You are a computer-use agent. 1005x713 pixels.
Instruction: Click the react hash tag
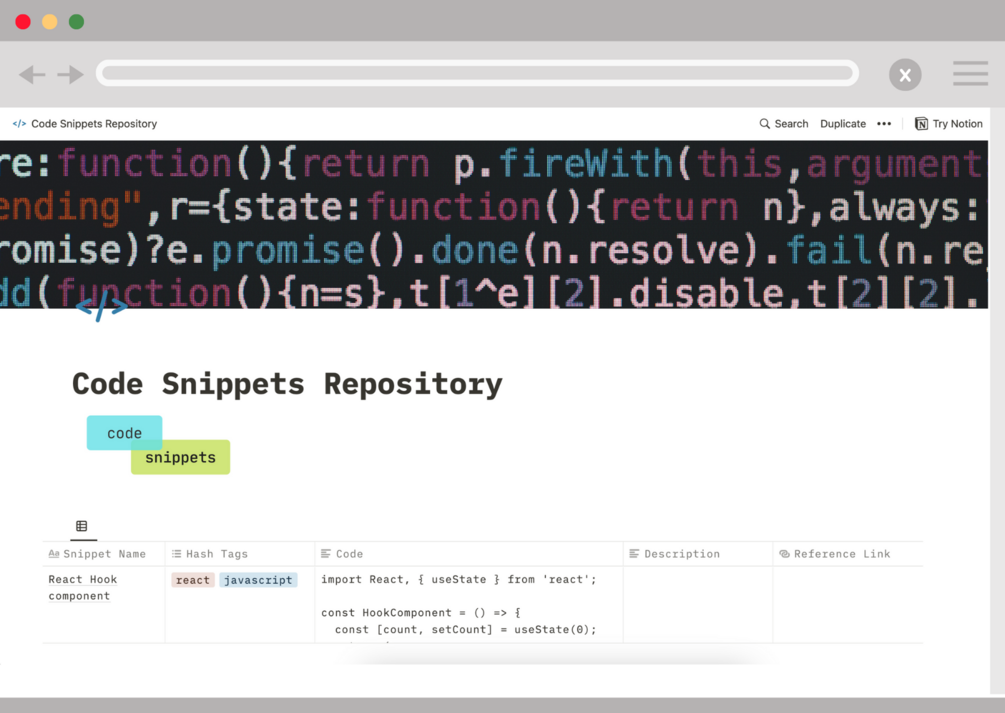193,580
